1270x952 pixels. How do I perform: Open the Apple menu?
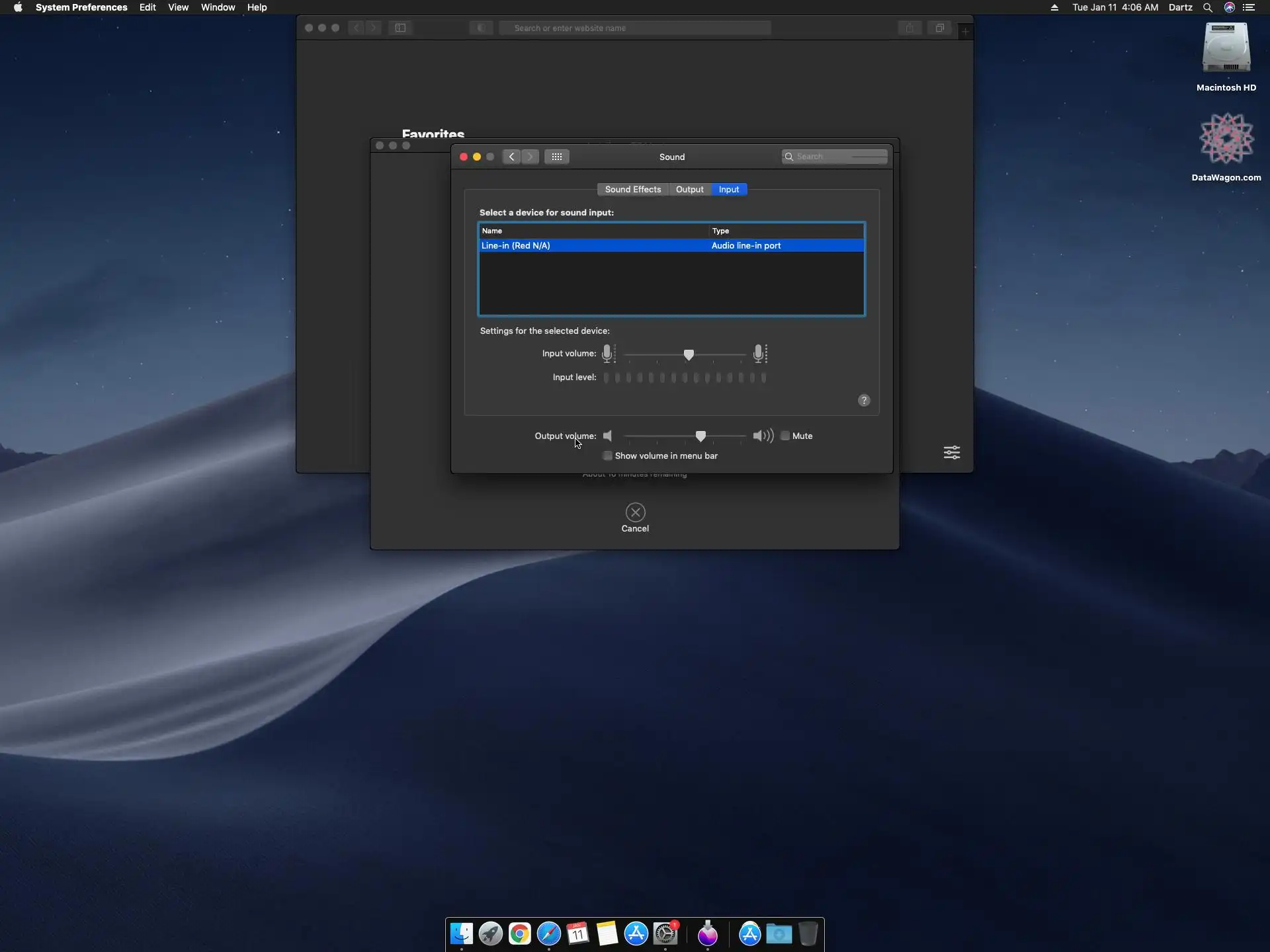coord(18,7)
